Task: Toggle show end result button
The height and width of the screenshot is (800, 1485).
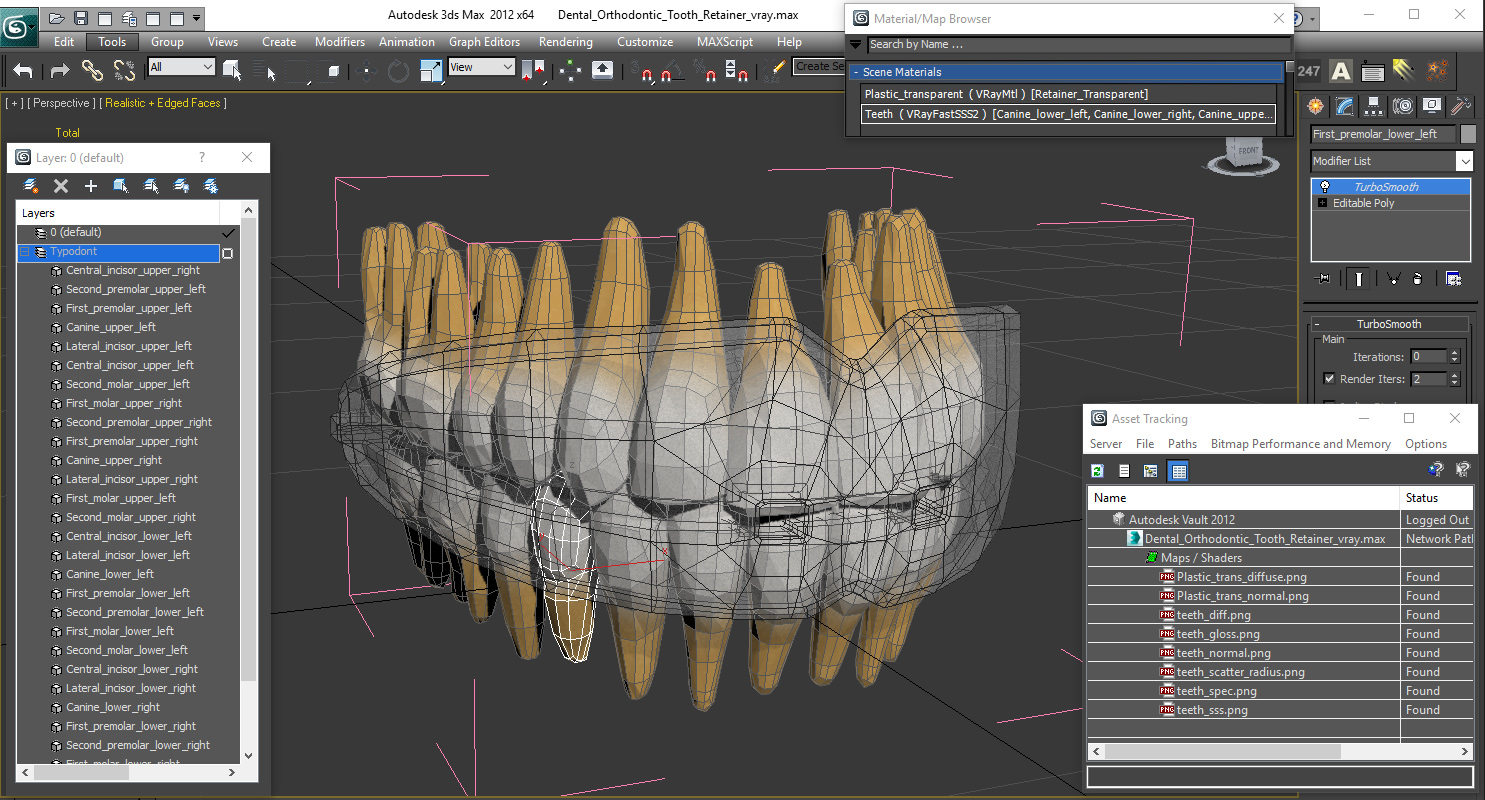Action: (x=1358, y=279)
